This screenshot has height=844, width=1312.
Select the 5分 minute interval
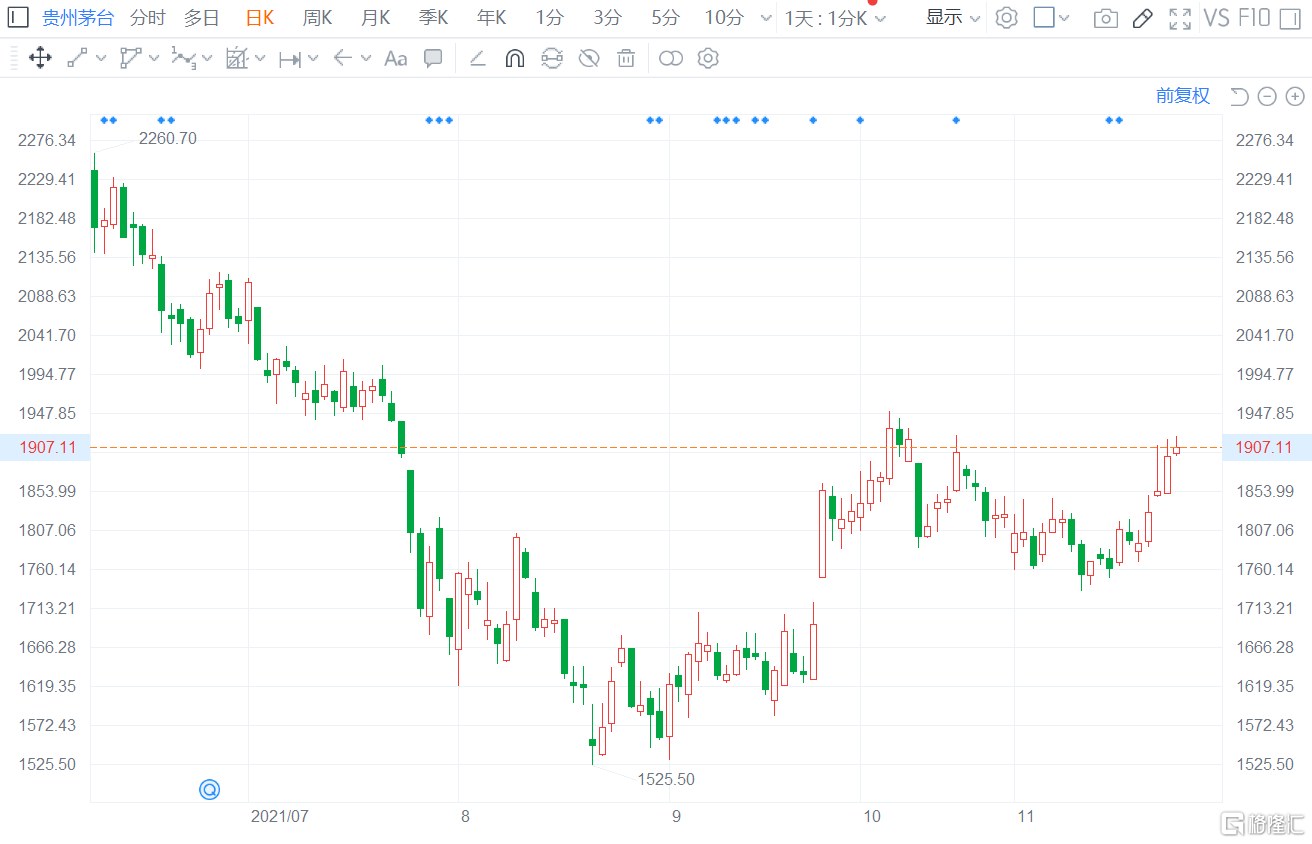pyautogui.click(x=665, y=17)
